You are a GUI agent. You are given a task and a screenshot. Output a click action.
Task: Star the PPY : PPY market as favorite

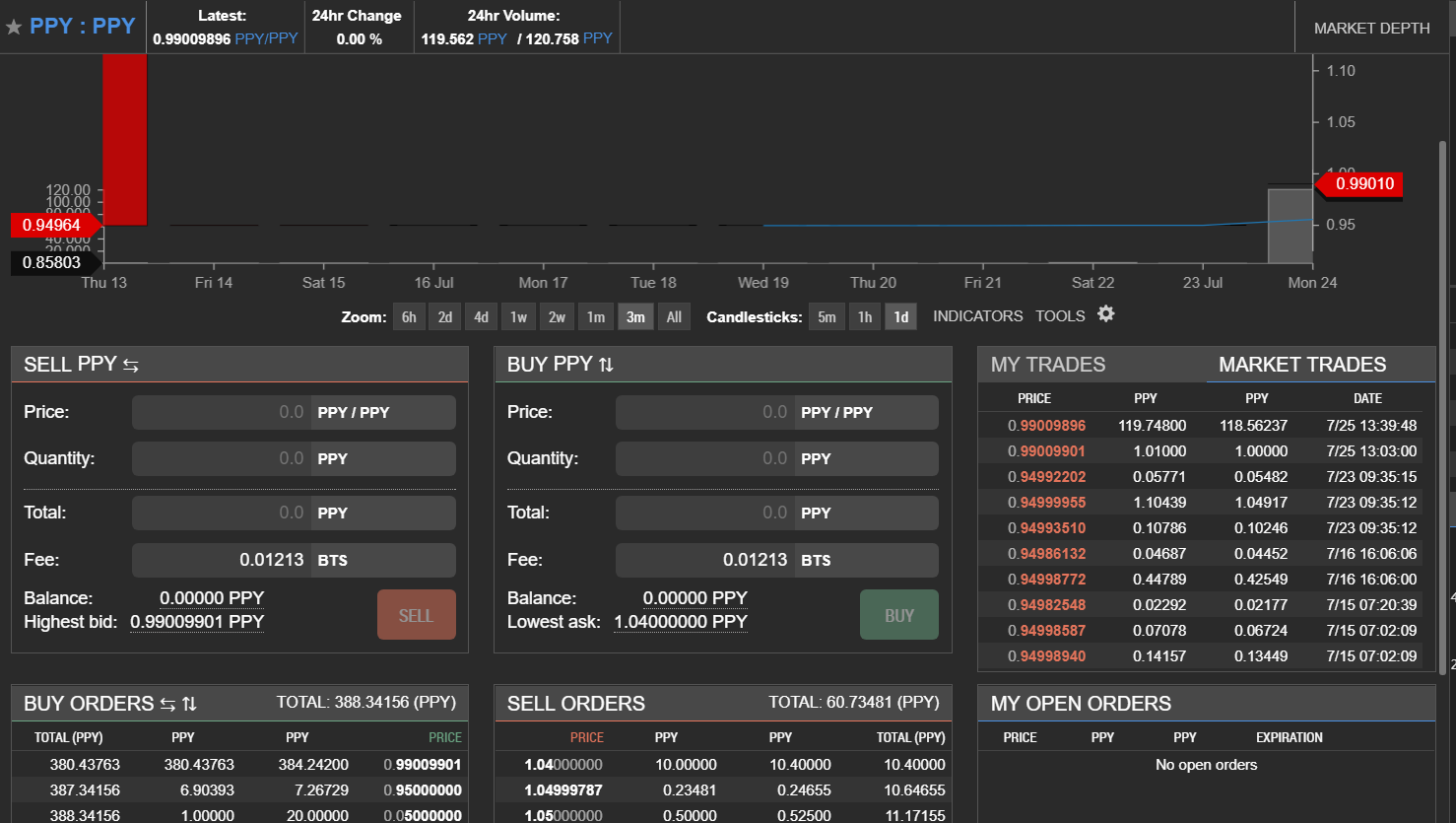point(14,28)
